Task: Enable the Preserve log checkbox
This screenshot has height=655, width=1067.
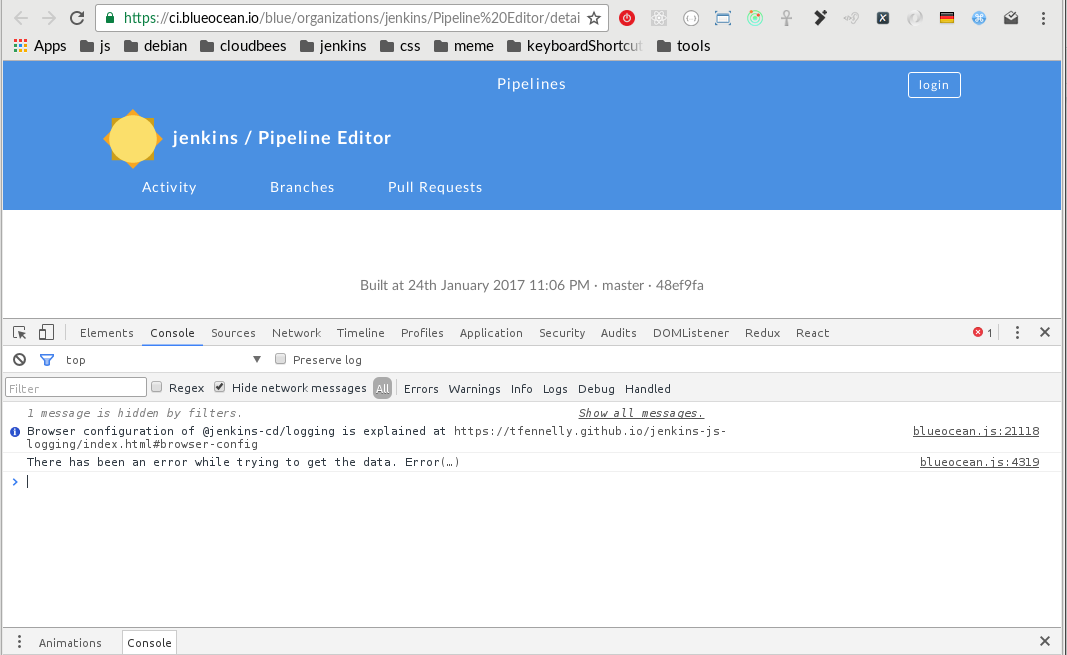Action: tap(281, 360)
